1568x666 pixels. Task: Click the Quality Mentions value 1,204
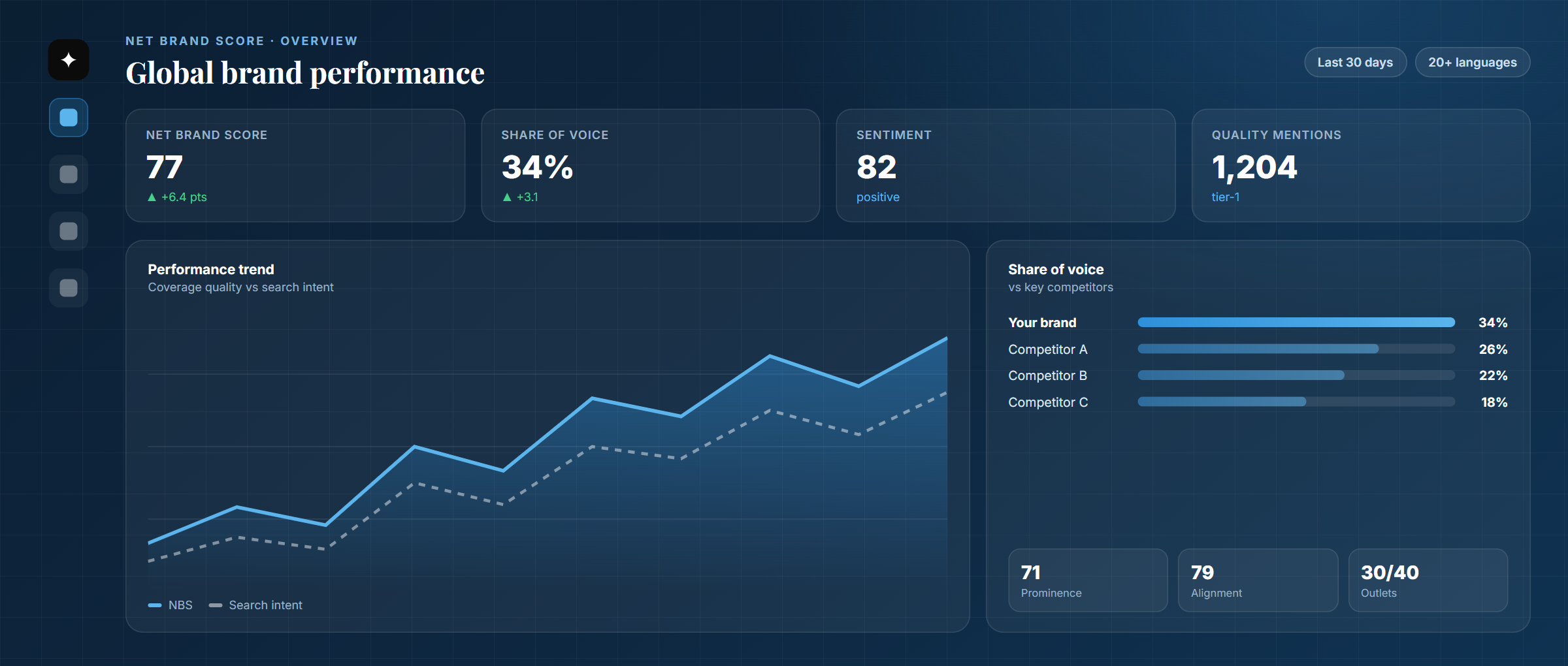click(x=1254, y=167)
